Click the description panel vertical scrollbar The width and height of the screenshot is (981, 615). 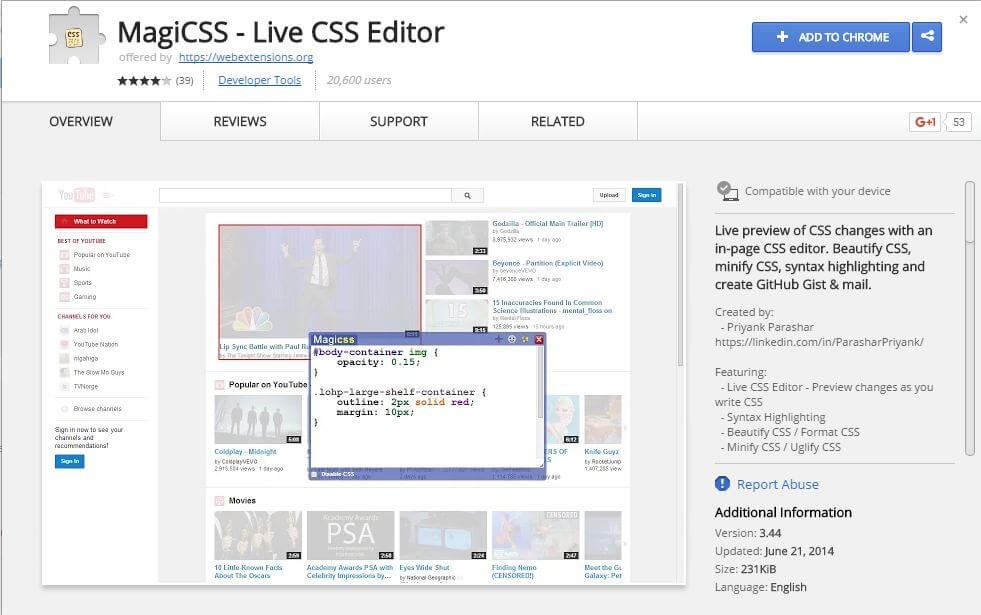[970, 318]
